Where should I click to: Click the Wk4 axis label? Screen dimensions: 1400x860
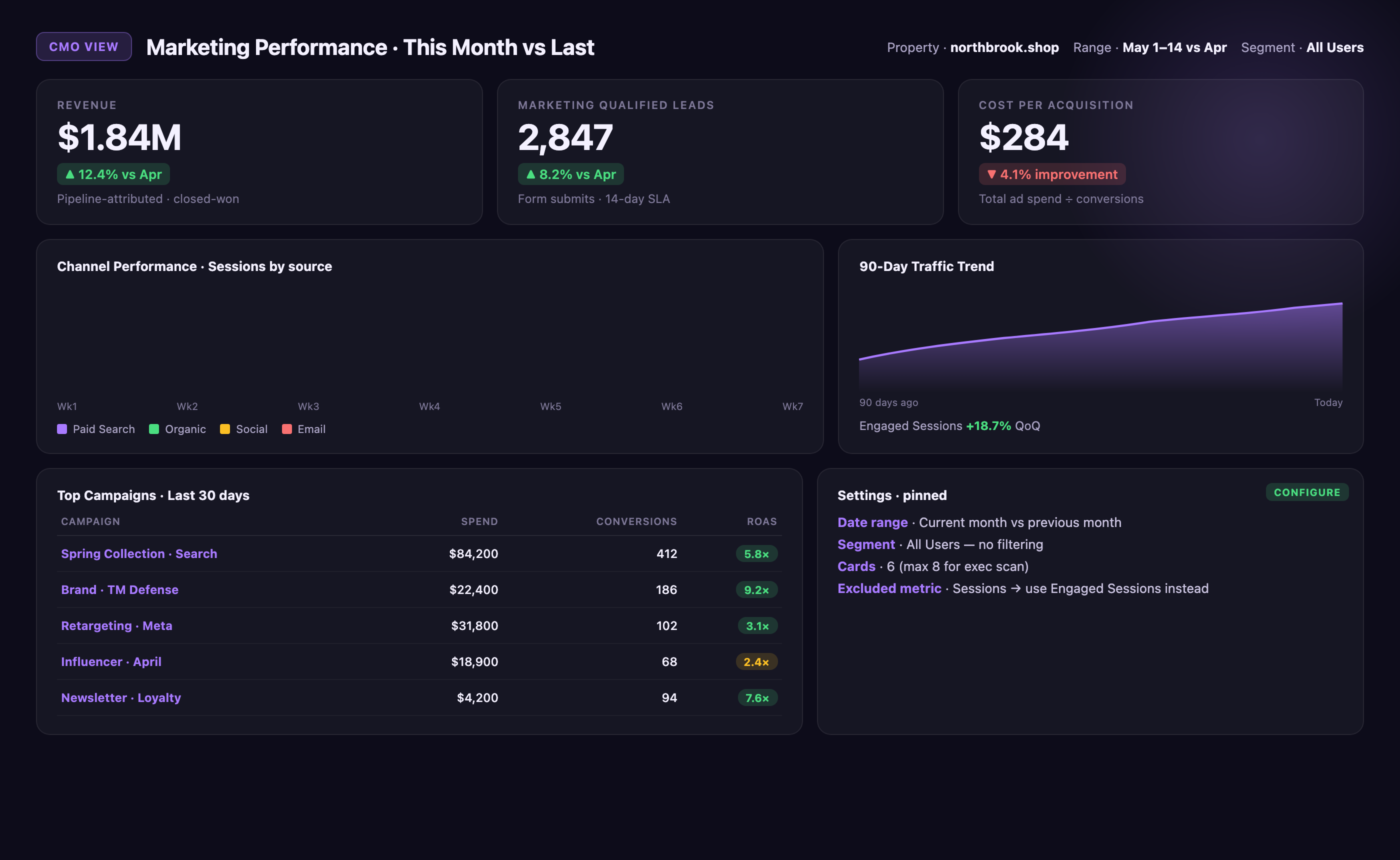(429, 406)
